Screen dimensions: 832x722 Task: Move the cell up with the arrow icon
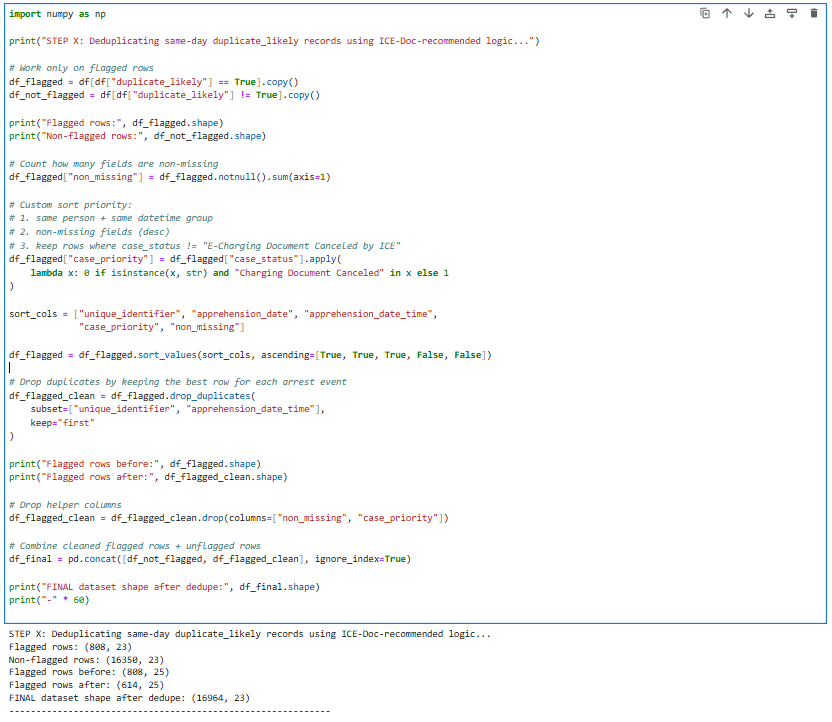click(727, 13)
